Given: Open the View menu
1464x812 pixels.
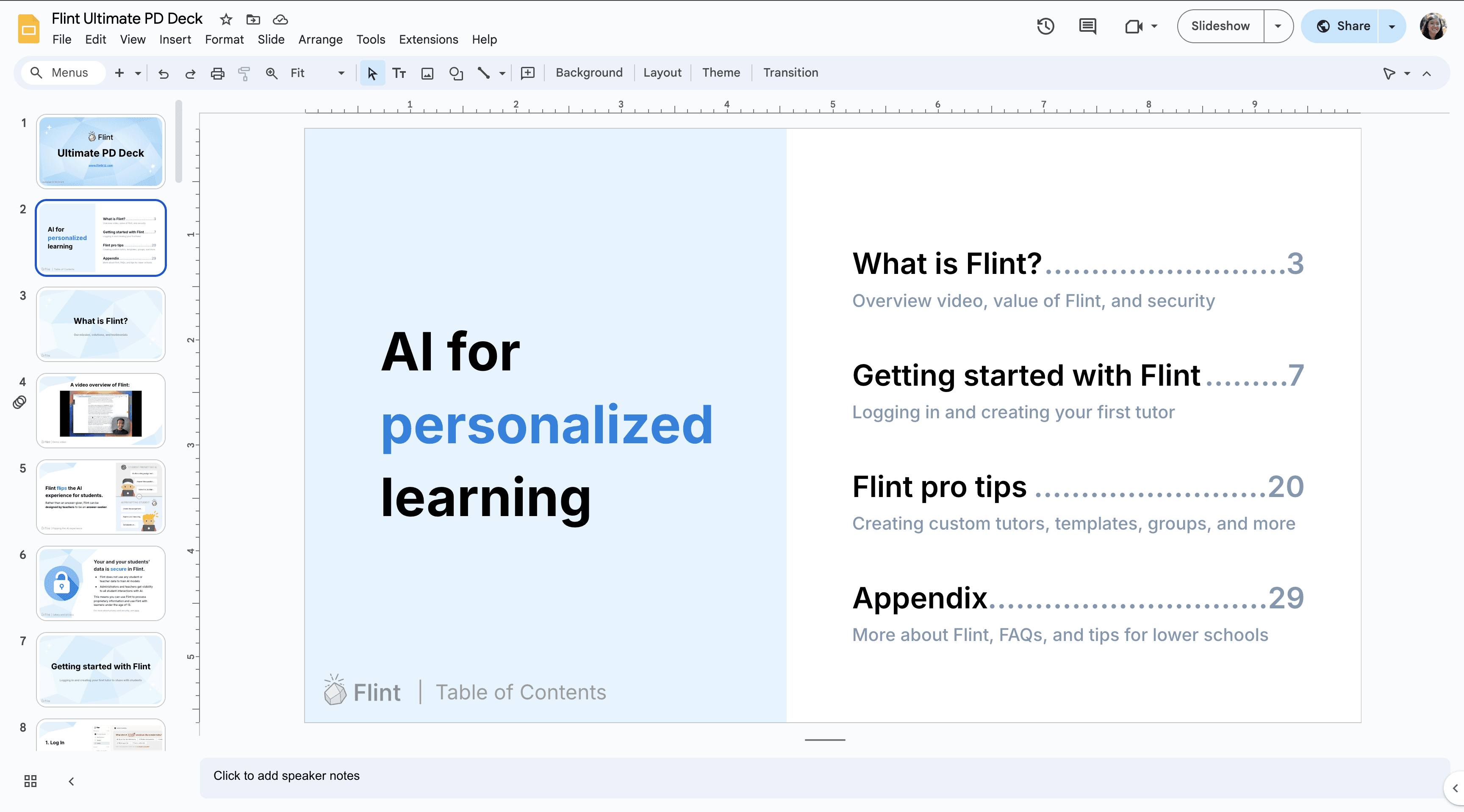Looking at the screenshot, I should click(x=133, y=40).
